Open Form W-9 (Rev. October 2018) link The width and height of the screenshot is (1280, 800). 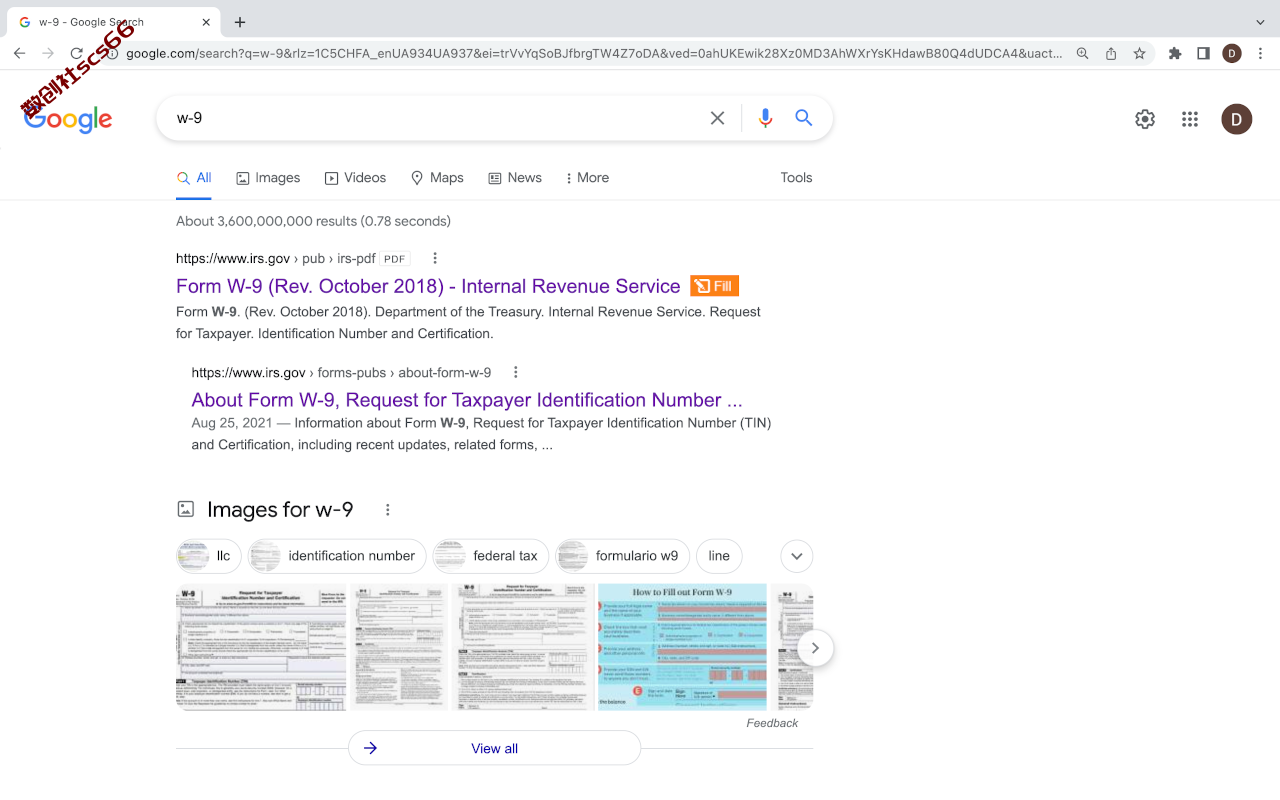coord(428,286)
